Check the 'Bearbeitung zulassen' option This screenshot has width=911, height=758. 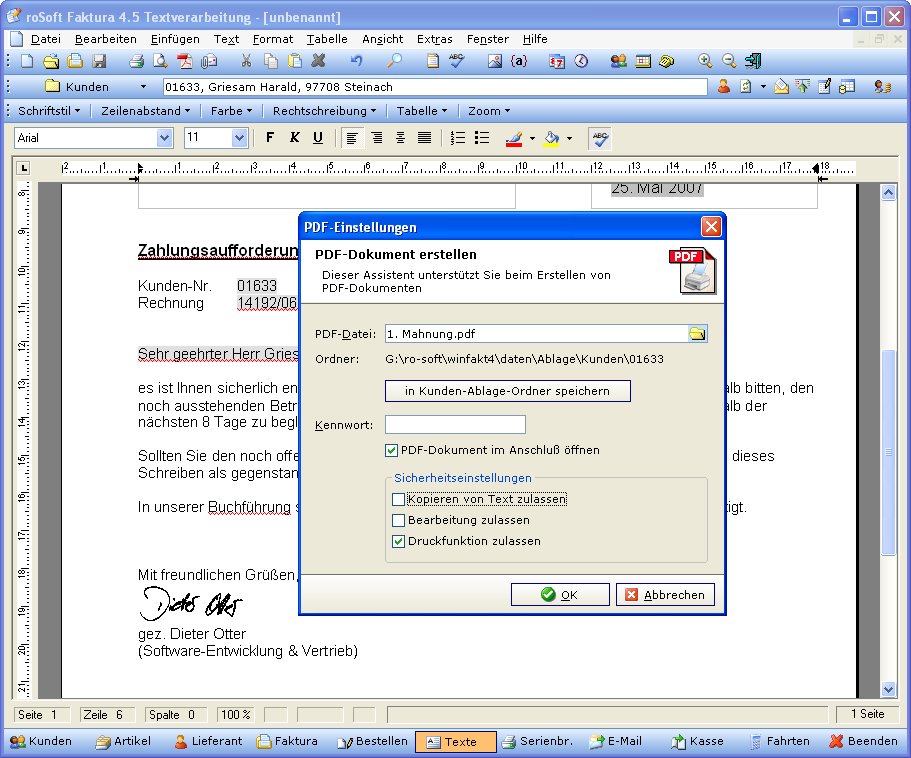click(399, 520)
